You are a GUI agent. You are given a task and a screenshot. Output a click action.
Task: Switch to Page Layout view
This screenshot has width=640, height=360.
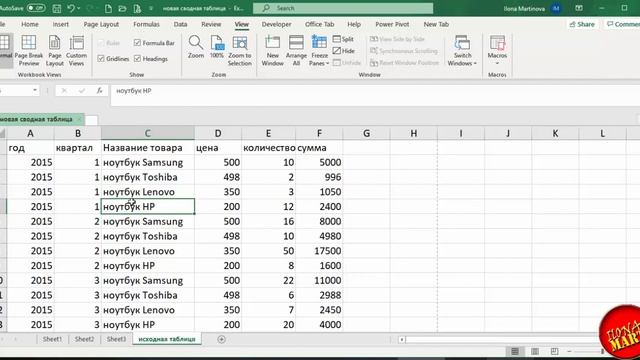coord(54,51)
